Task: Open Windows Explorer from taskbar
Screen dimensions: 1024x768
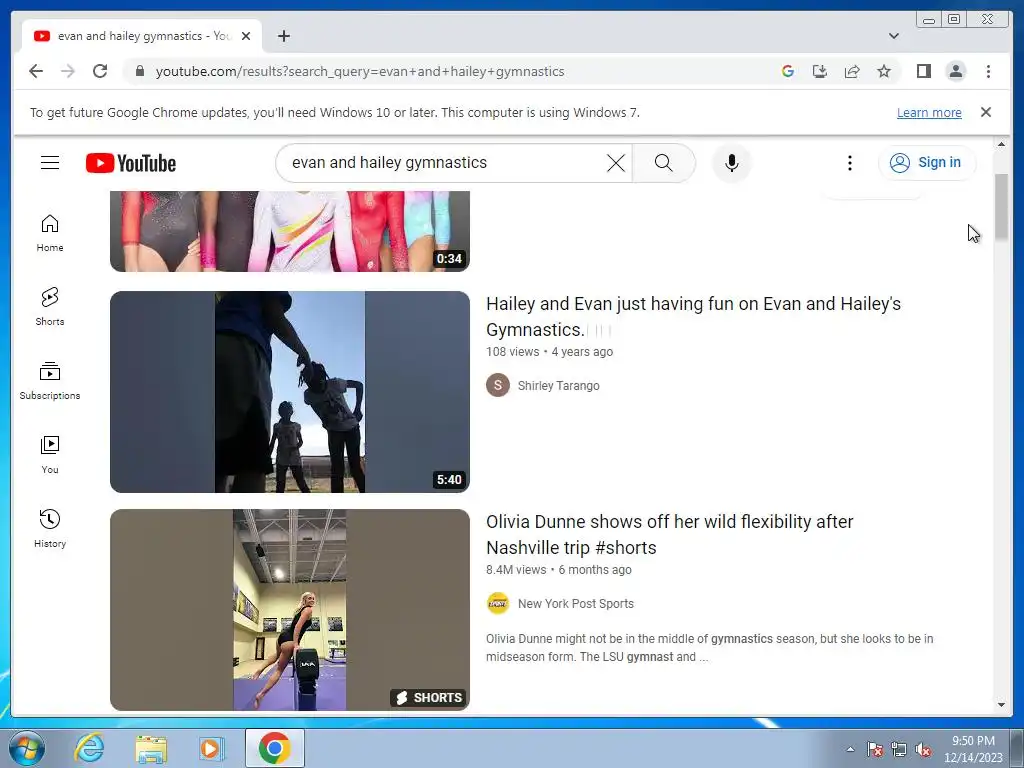Action: pos(151,748)
